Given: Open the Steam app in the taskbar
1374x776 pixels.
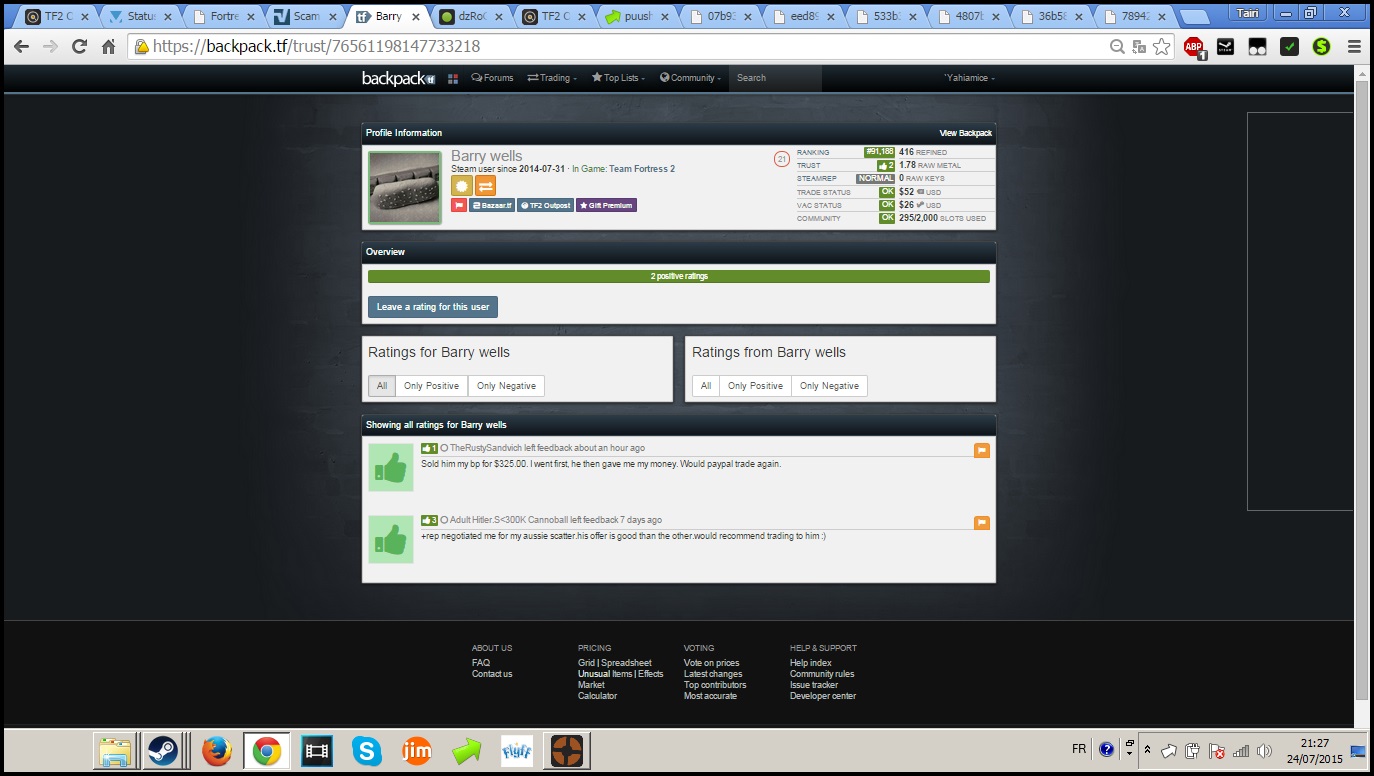Looking at the screenshot, I should point(163,750).
